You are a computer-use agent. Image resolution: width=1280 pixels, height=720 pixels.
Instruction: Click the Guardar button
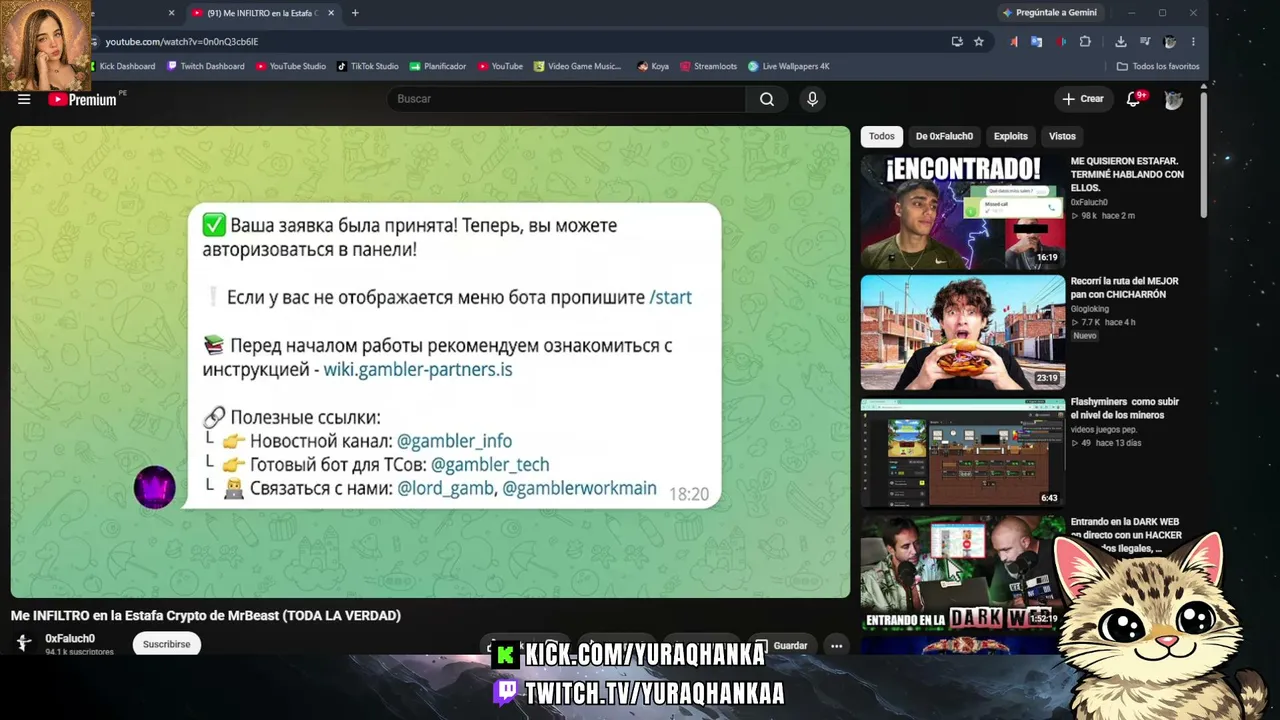coord(781,646)
